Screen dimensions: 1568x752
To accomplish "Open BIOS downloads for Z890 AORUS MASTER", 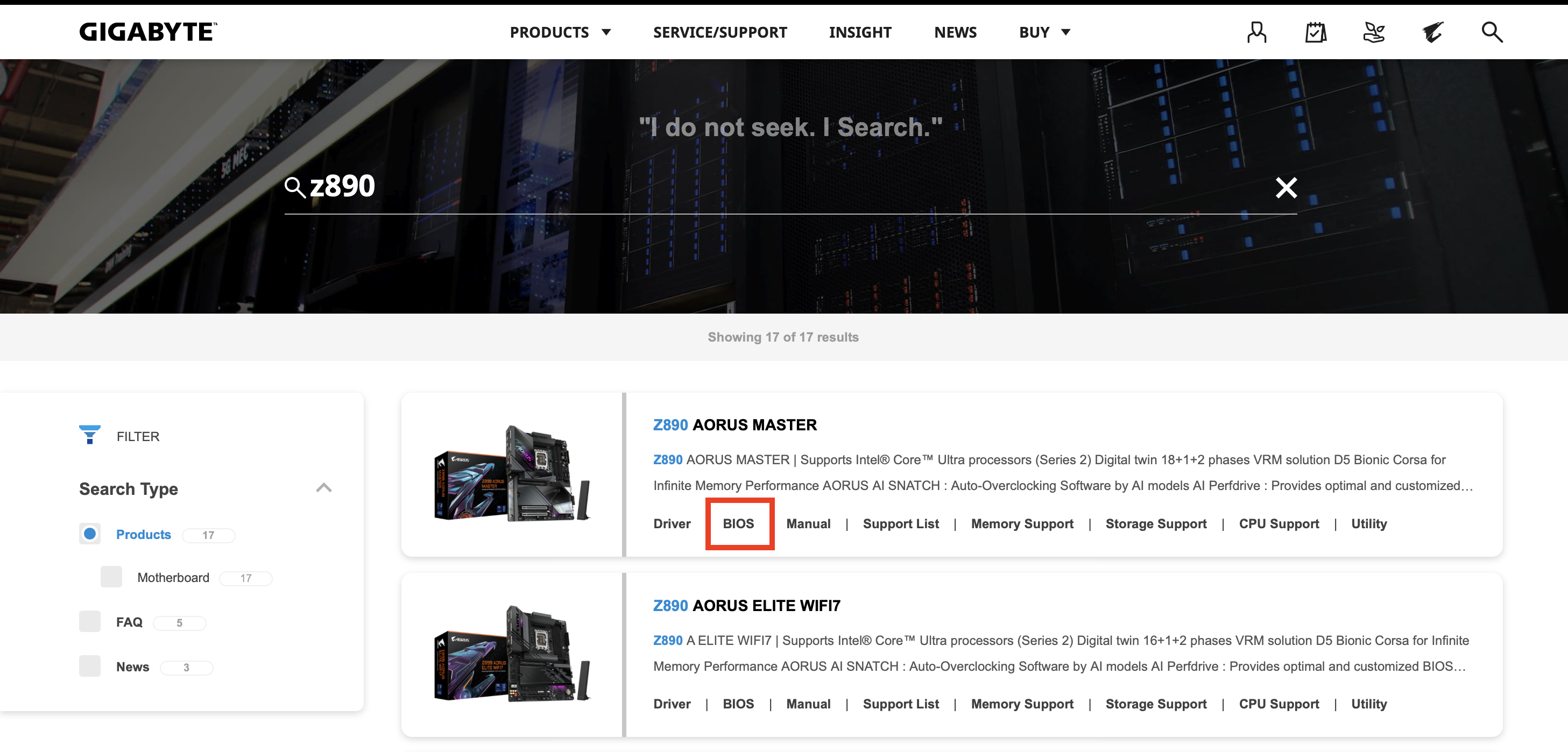I will tap(738, 523).
